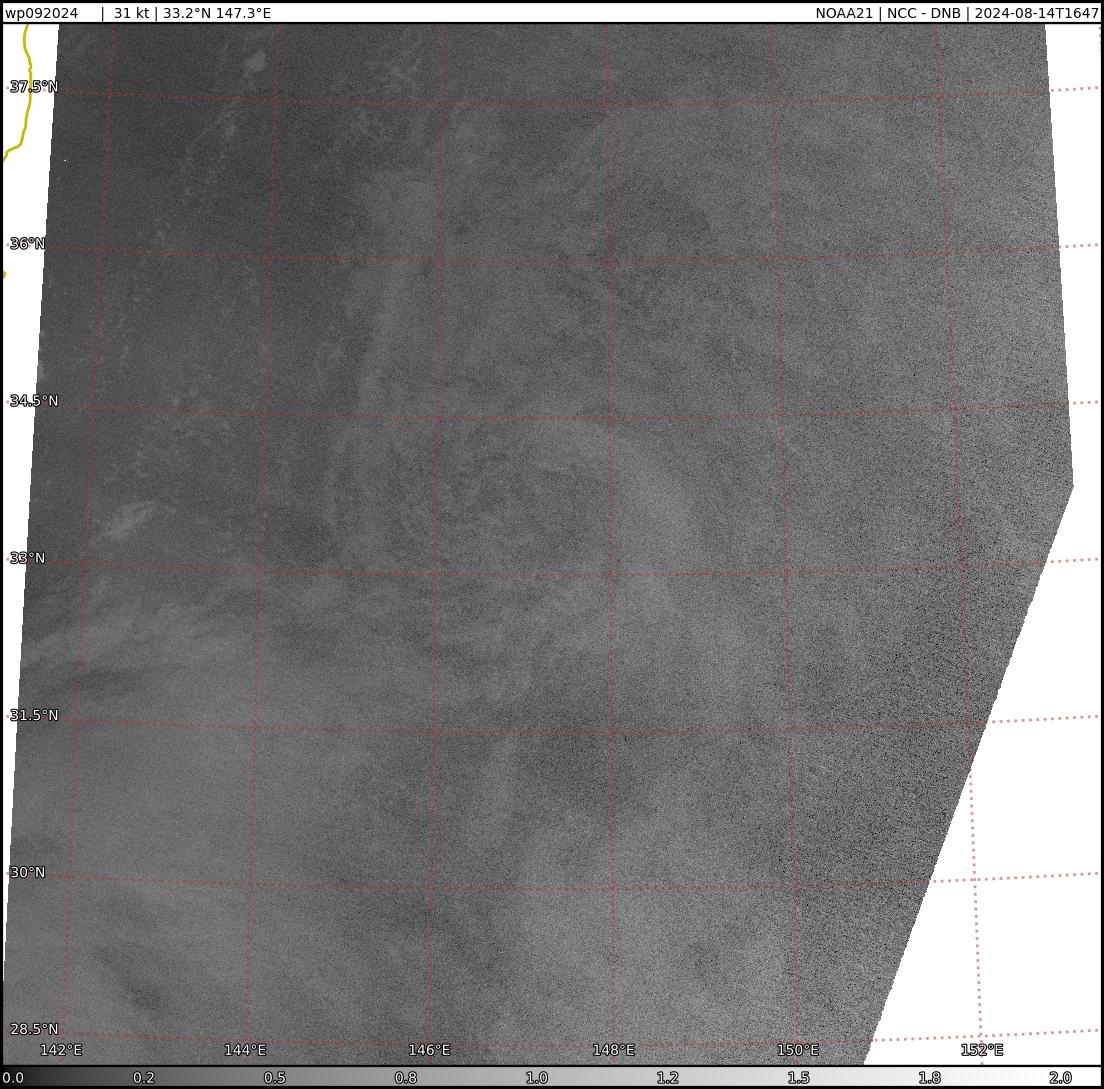1104x1089 pixels.
Task: Click the 33.2°N 147.3°E position text
Action: click(x=217, y=13)
